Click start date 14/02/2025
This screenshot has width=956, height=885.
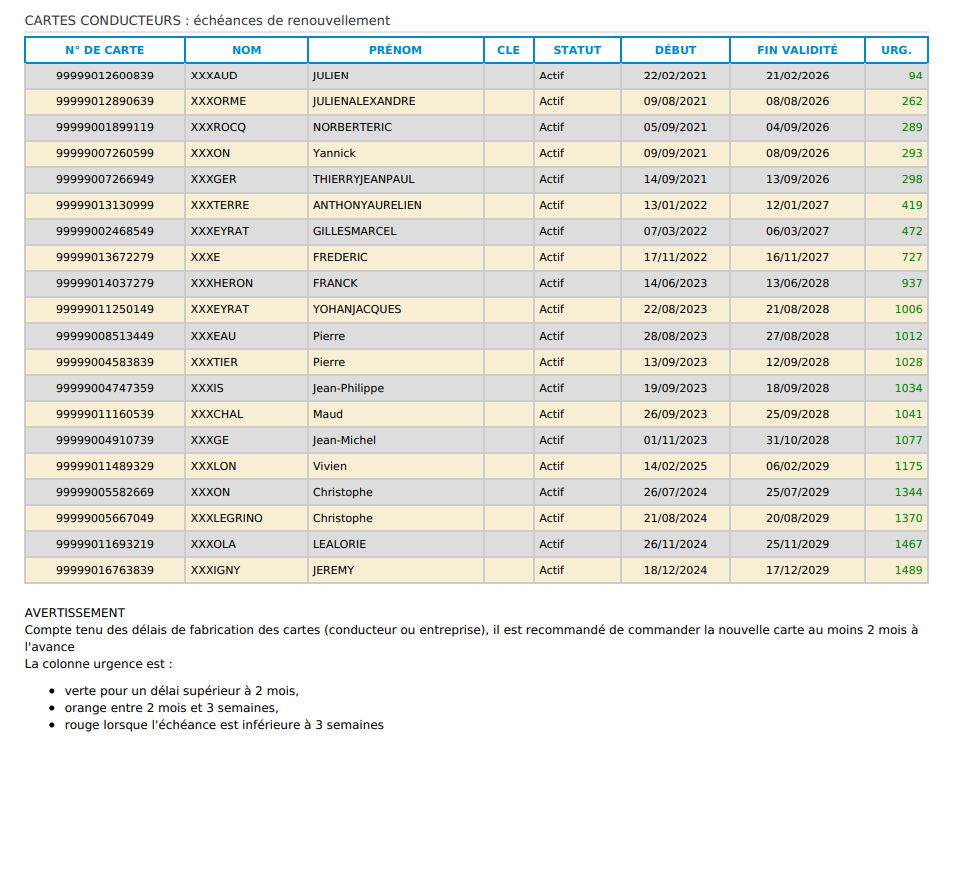[x=675, y=466]
